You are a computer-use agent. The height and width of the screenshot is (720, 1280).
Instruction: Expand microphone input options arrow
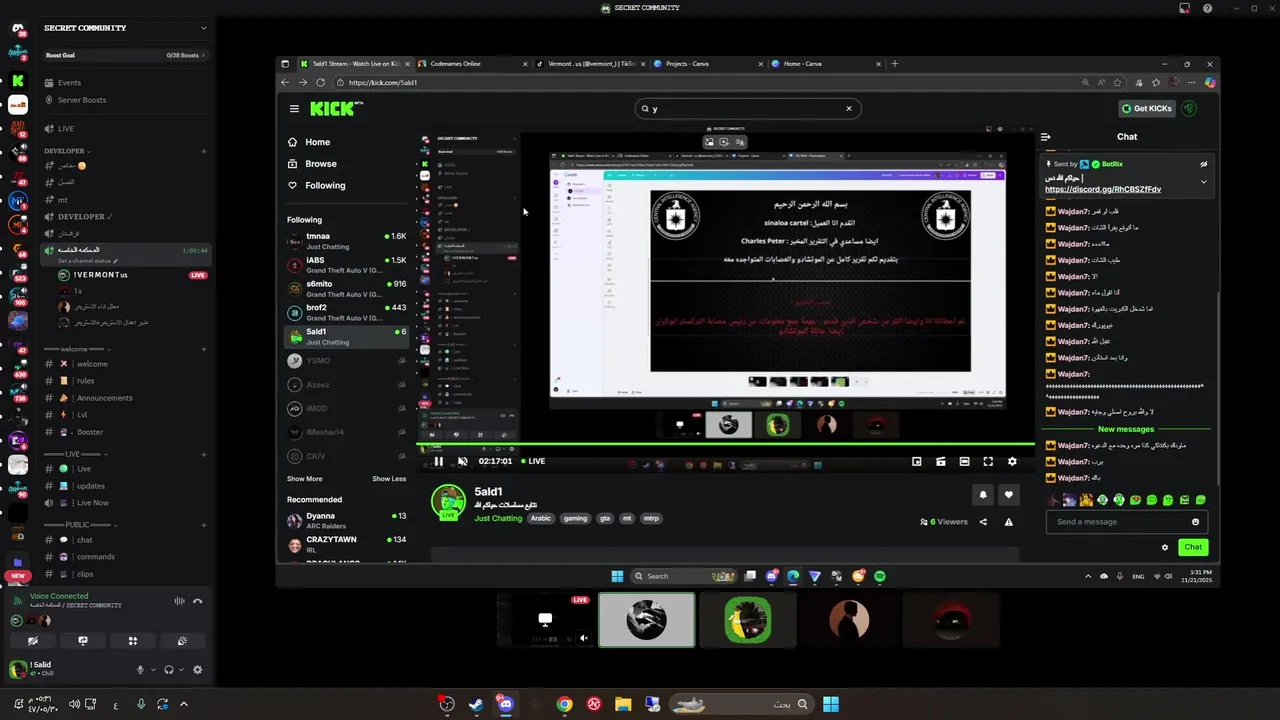[153, 670]
